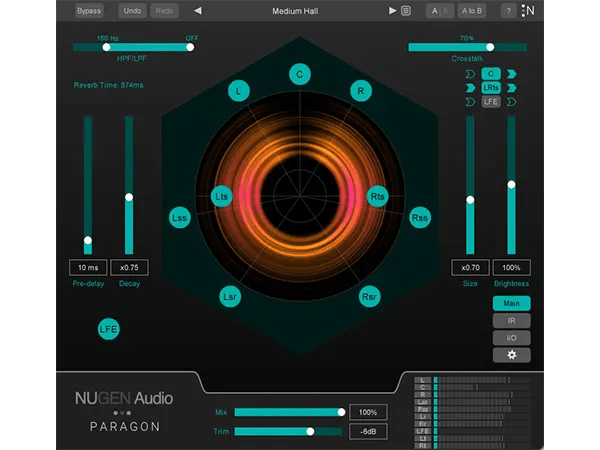Click the x0.75 Decay value field

pos(129,267)
